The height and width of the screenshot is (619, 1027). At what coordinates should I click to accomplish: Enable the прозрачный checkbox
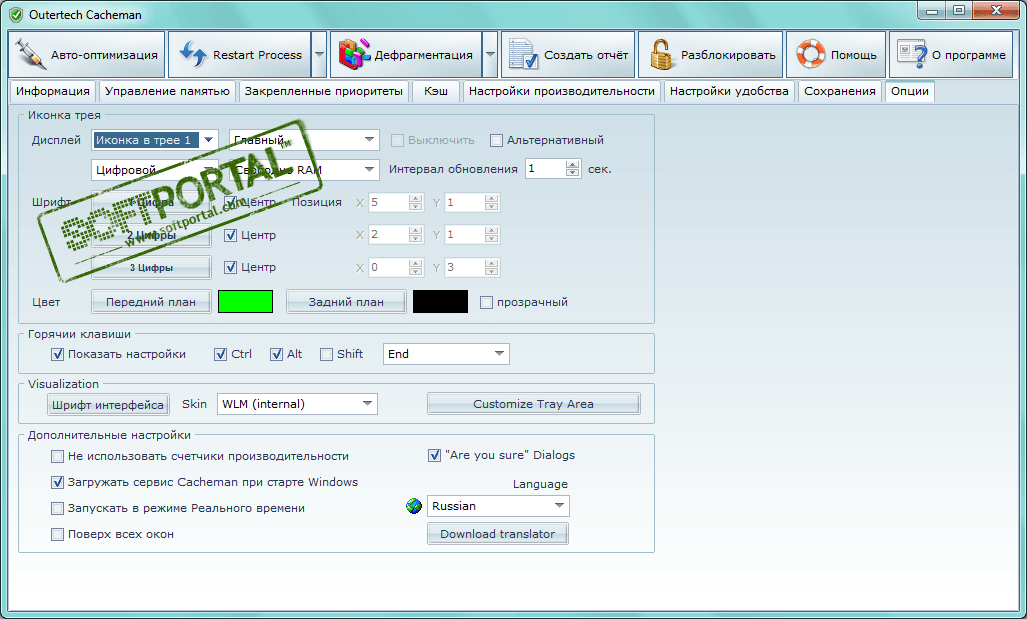pyautogui.click(x=486, y=302)
